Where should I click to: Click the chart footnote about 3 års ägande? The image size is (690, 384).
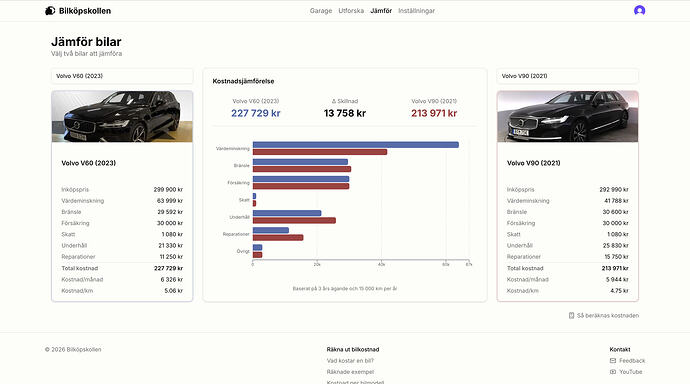click(x=345, y=289)
